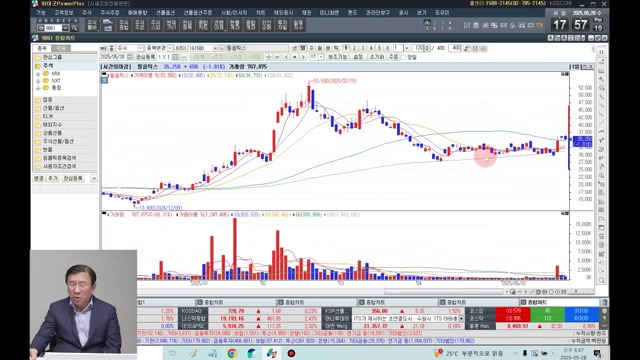Image resolution: width=640 pixels, height=360 pixels.
Task: Switch chart period to 주 (weekly)
Action: (x=311, y=48)
